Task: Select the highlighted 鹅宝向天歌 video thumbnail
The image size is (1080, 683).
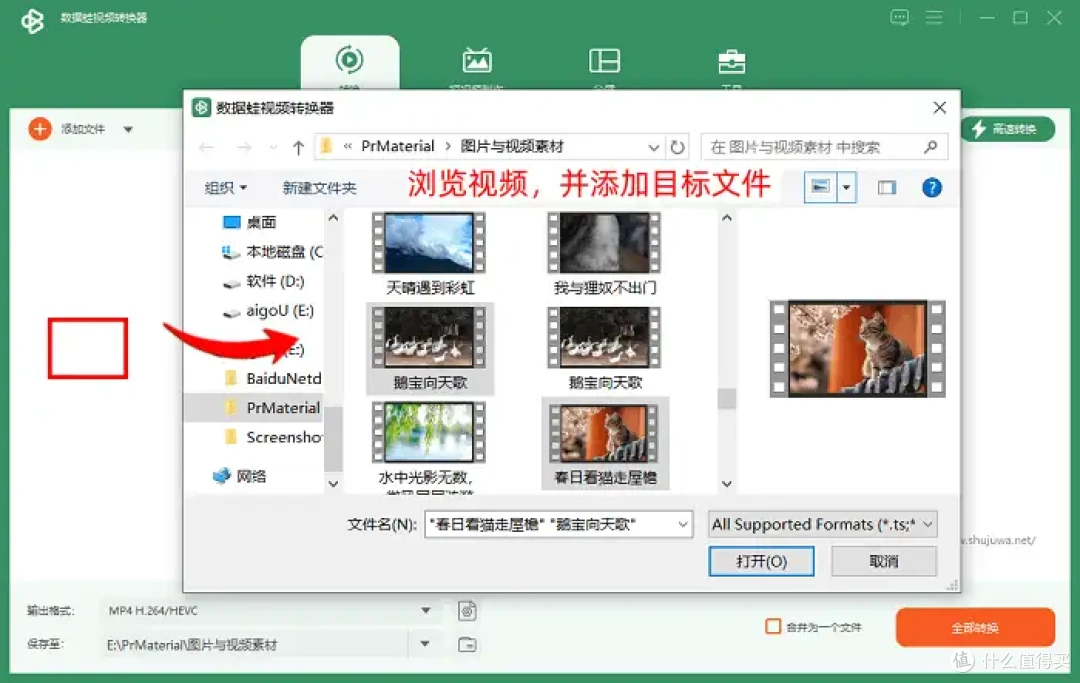Action: (430, 348)
